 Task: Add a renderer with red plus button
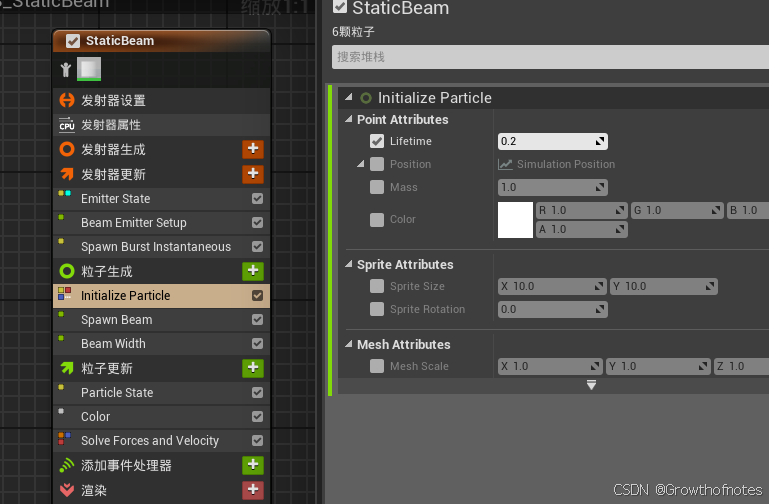tap(253, 489)
